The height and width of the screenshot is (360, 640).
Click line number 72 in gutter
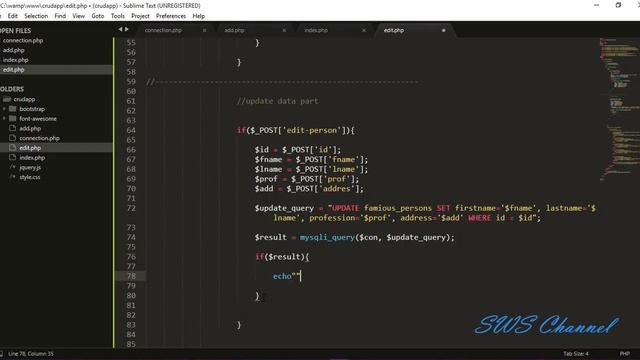pos(131,208)
